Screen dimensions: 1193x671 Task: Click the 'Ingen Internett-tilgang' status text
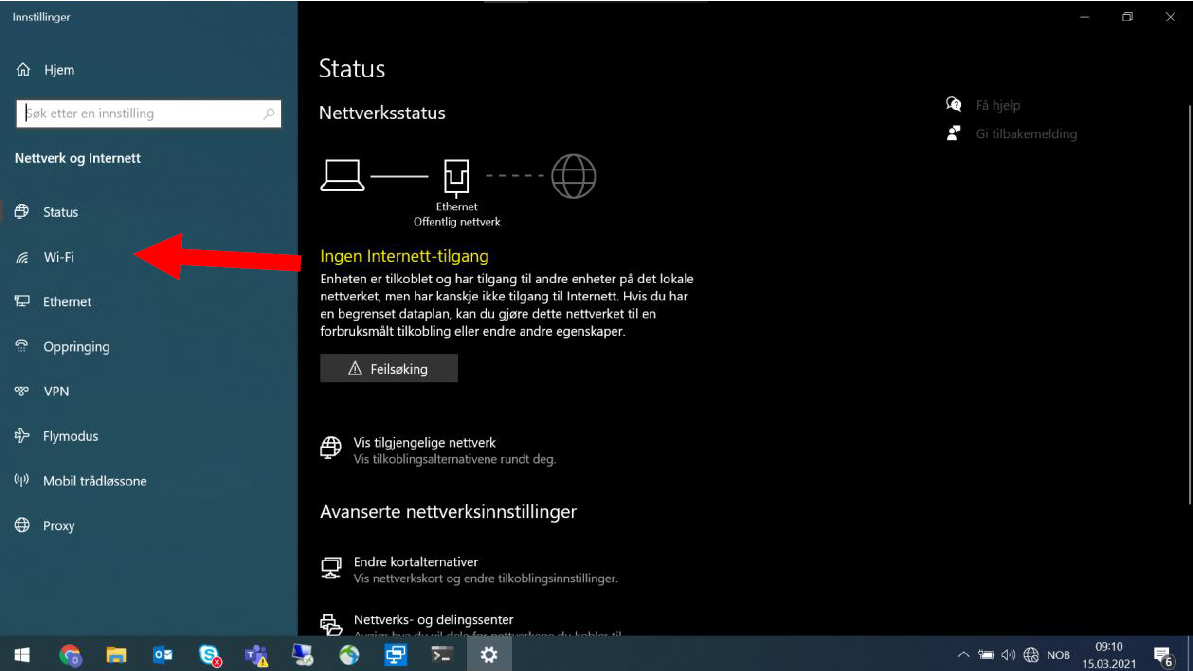click(x=404, y=256)
